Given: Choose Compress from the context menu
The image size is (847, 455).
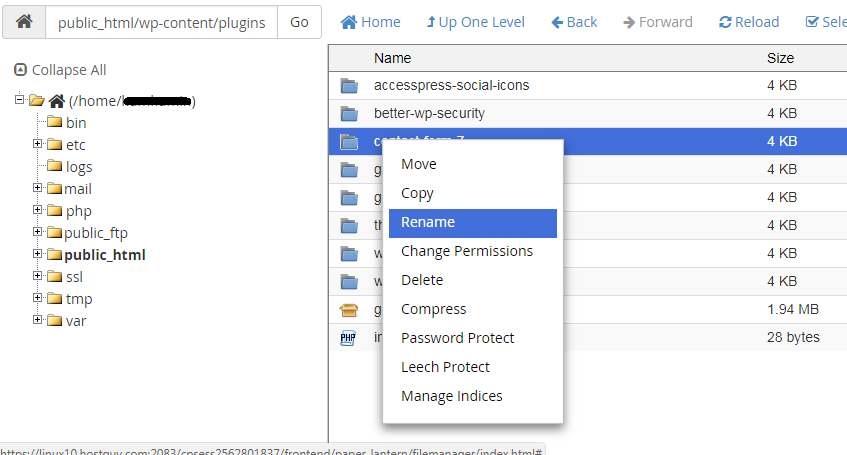Looking at the screenshot, I should pos(433,309).
